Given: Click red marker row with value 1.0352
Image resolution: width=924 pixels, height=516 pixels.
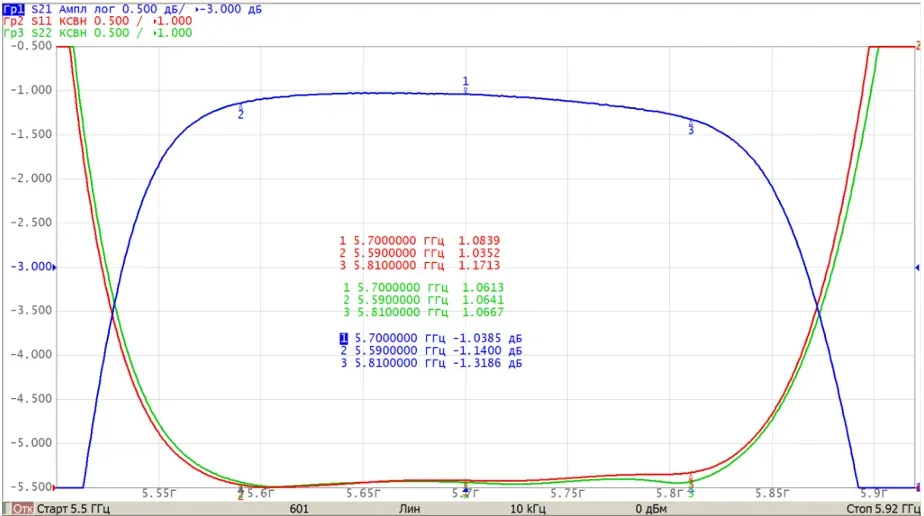Looking at the screenshot, I should 420,253.
